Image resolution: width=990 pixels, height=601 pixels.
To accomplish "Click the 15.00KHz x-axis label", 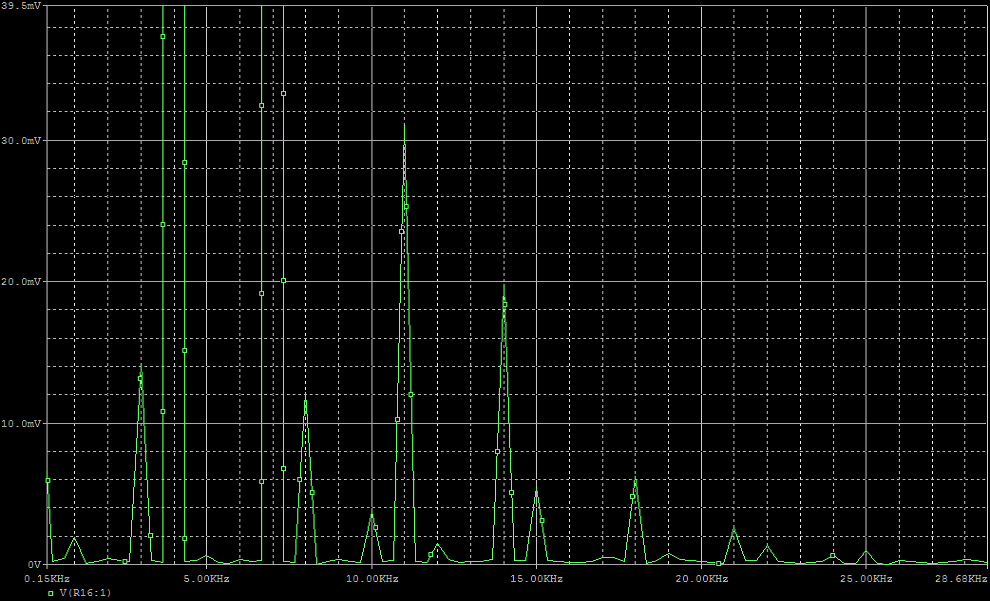I will [x=537, y=578].
